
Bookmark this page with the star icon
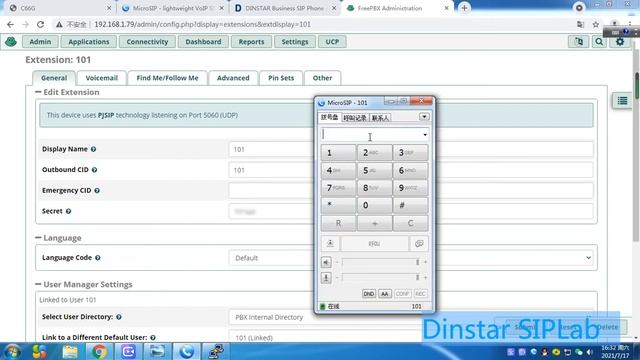[x=596, y=24]
